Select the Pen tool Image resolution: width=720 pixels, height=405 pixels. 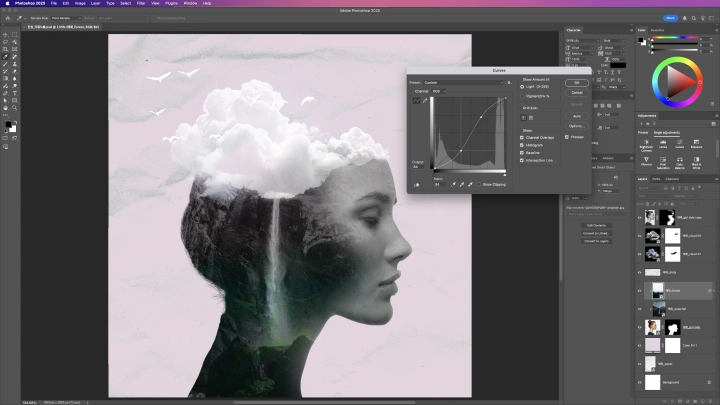point(6,93)
